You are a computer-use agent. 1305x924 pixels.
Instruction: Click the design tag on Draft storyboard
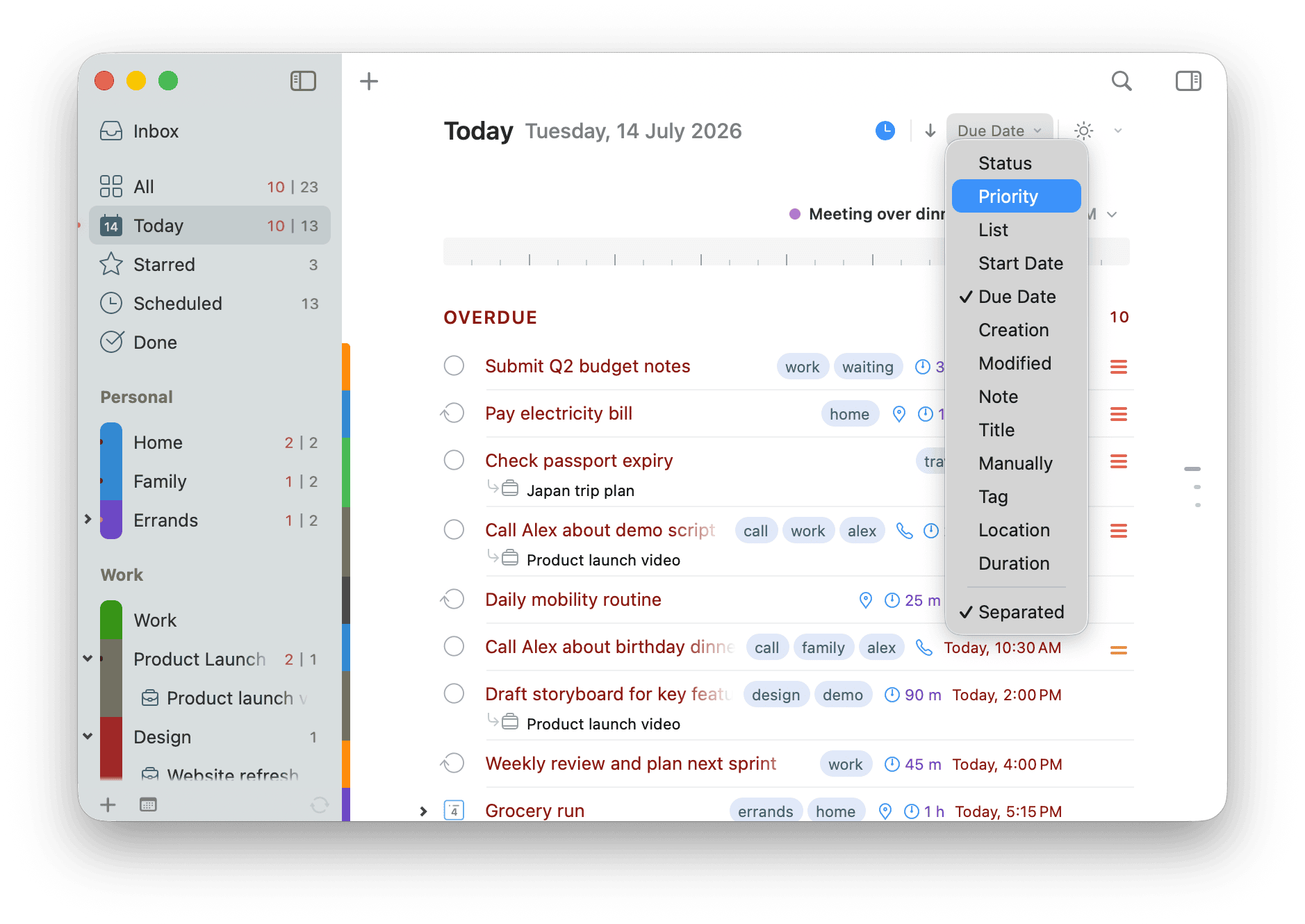point(775,695)
